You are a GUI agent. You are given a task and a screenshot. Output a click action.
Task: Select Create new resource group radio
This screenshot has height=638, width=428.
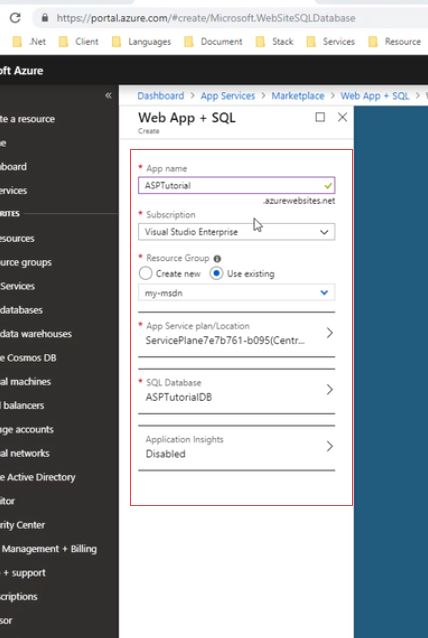click(145, 273)
